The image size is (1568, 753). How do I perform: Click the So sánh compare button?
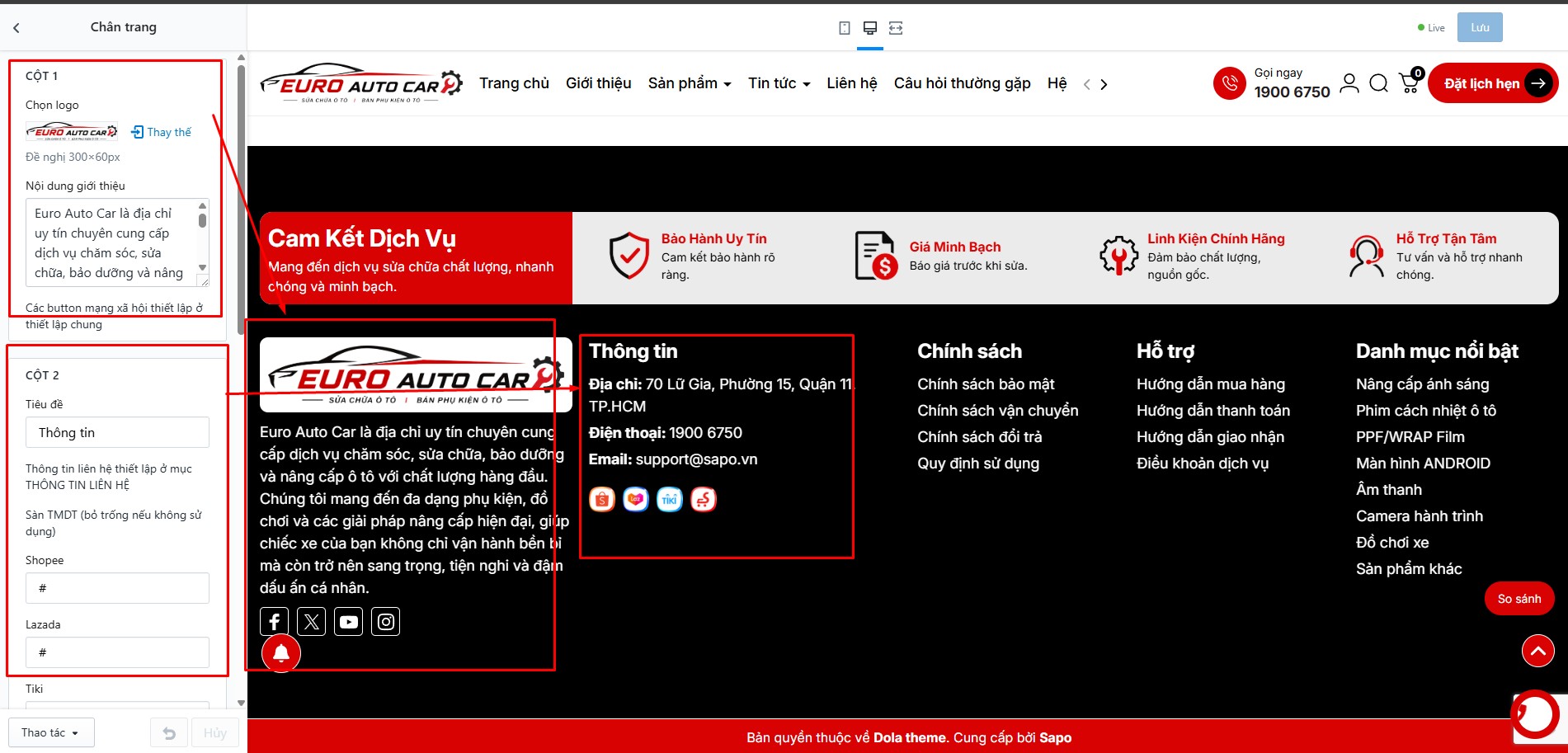tap(1519, 599)
